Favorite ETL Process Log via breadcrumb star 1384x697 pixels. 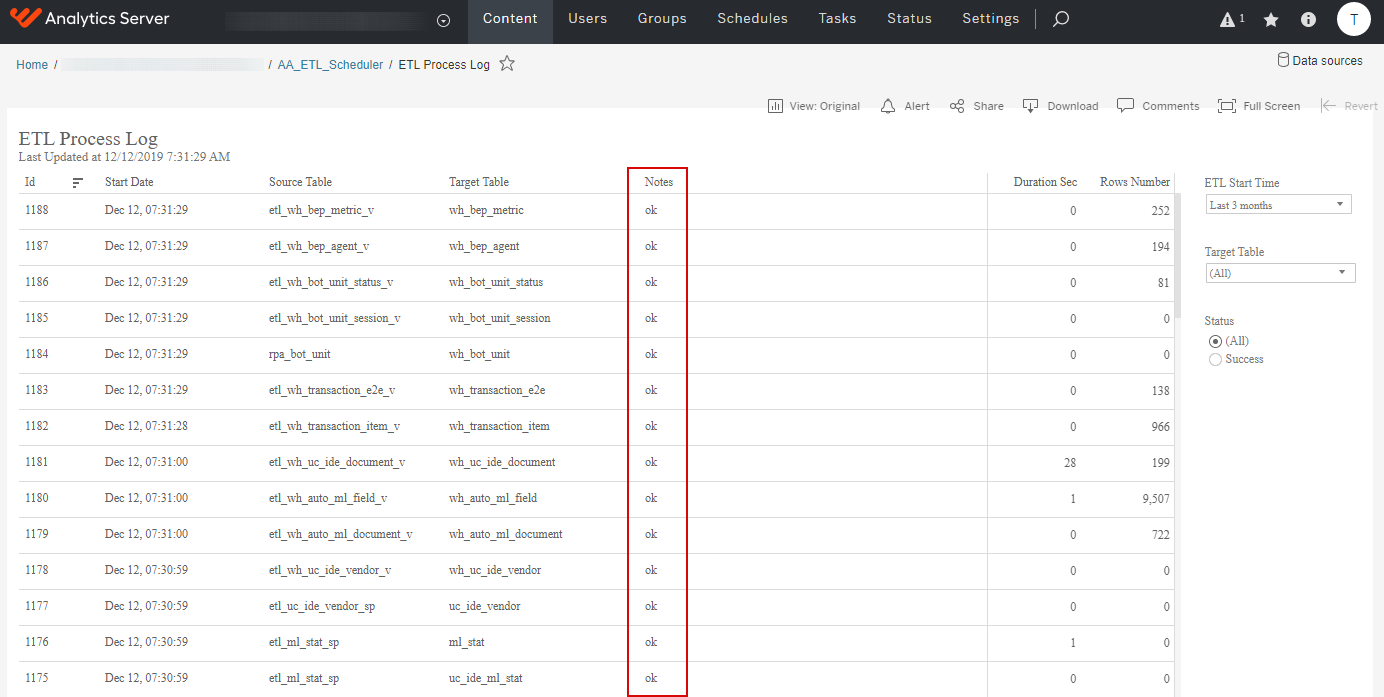tap(507, 64)
